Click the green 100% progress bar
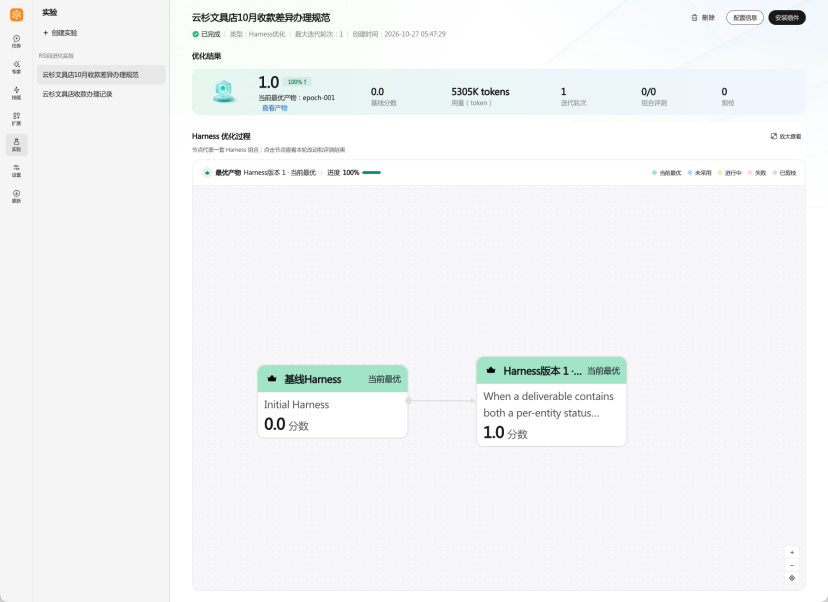This screenshot has height=602, width=828. [x=372, y=173]
